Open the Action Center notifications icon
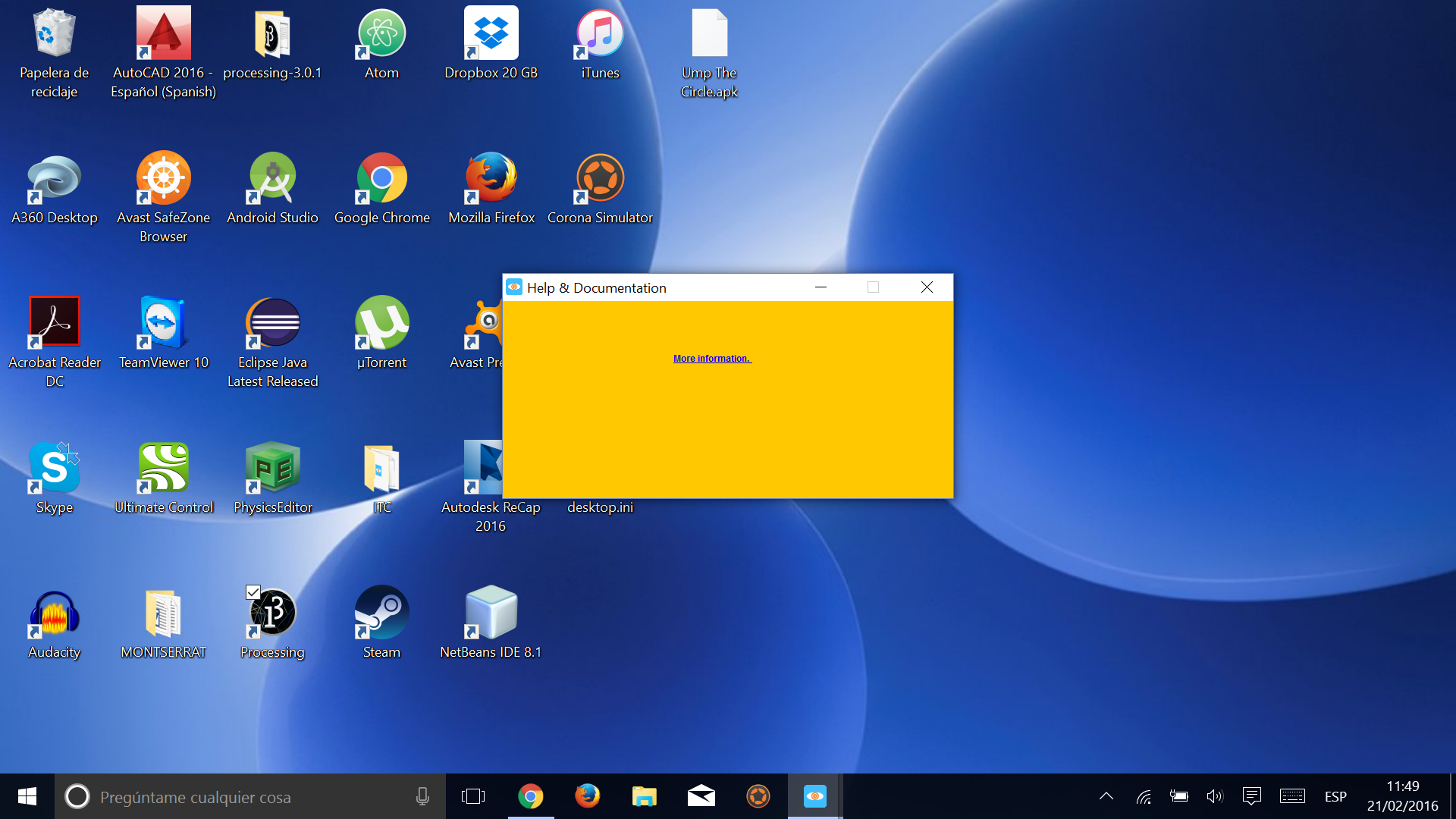Screen dimensions: 1456x819 click(1251, 796)
